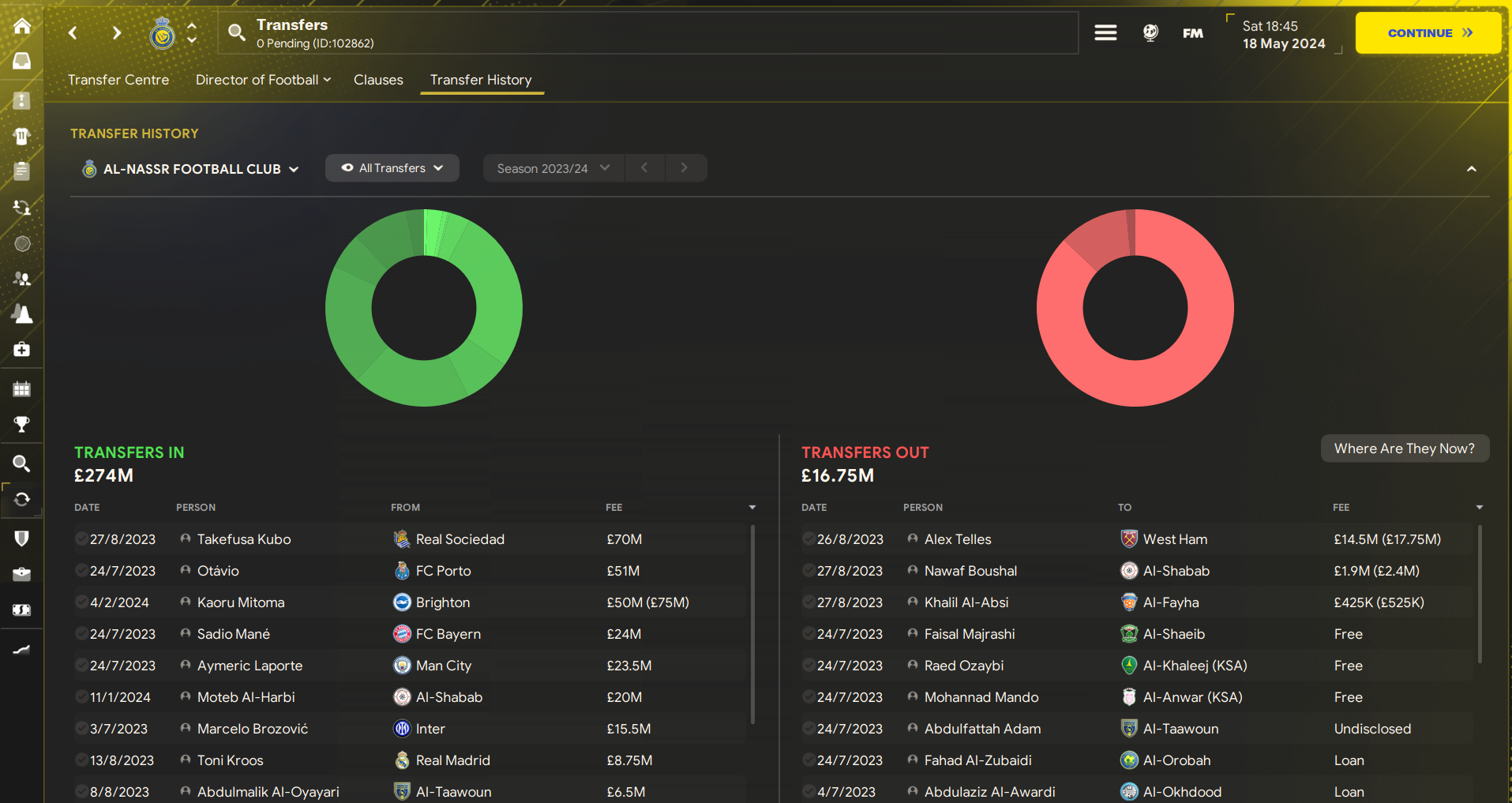This screenshot has height=803, width=1512.
Task: Open the Director of Football menu
Action: 264,80
